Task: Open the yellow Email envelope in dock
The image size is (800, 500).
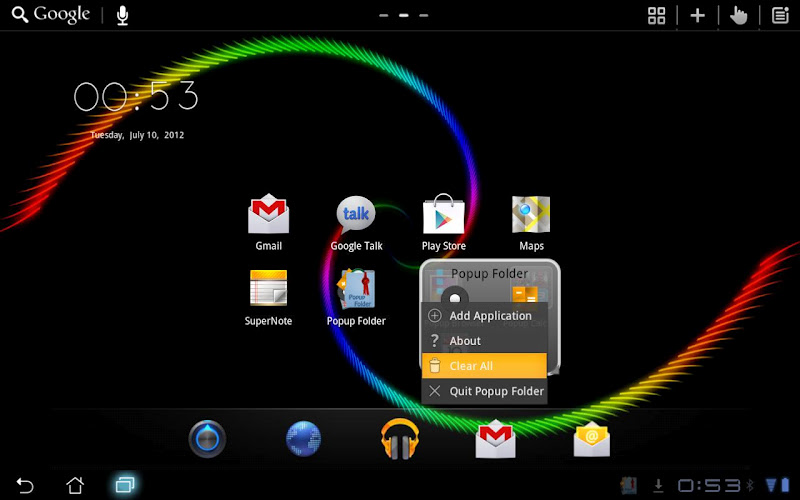Action: 591,439
